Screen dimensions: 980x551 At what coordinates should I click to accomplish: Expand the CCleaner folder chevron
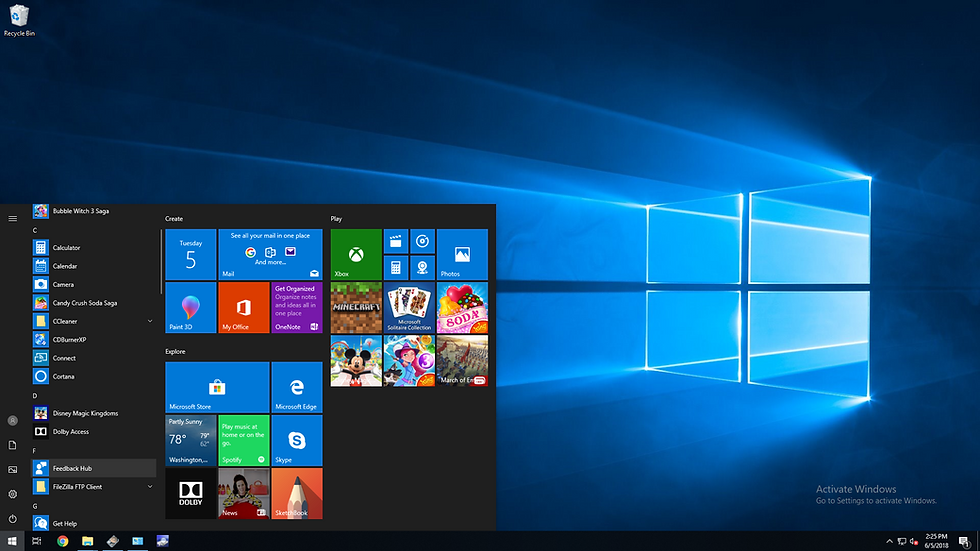(150, 321)
